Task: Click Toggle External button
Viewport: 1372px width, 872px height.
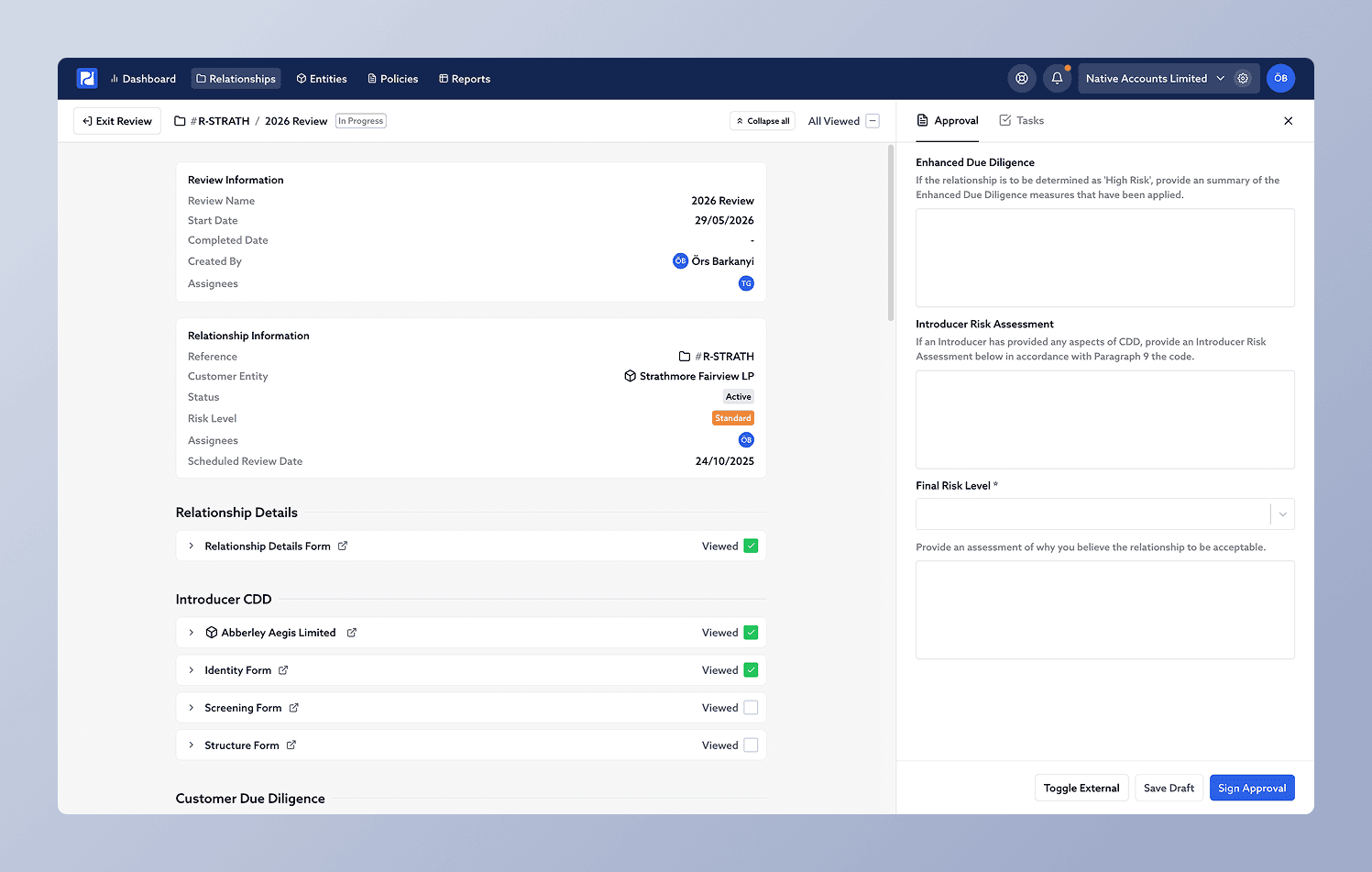Action: pos(1081,789)
